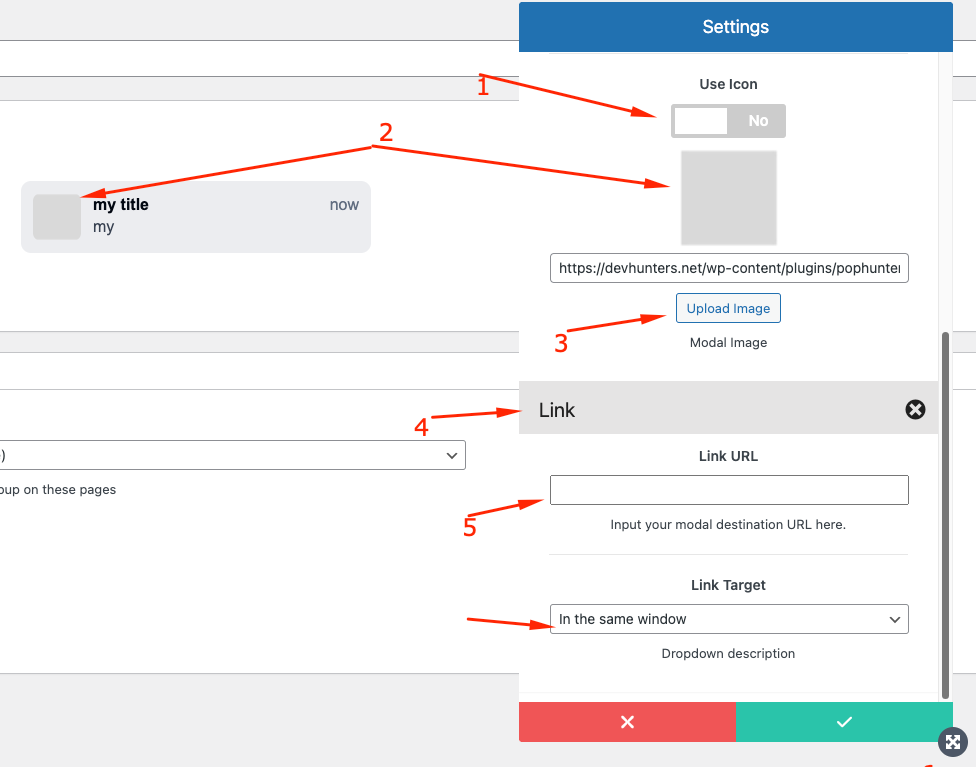
Task: Click the Modal Image caption text
Action: point(728,342)
